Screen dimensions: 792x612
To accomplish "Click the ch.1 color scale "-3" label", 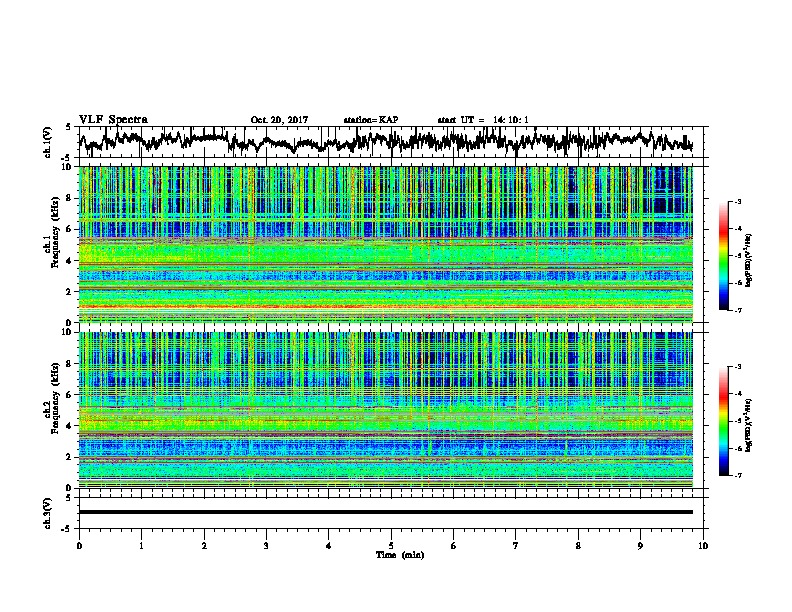I will click(737, 201).
